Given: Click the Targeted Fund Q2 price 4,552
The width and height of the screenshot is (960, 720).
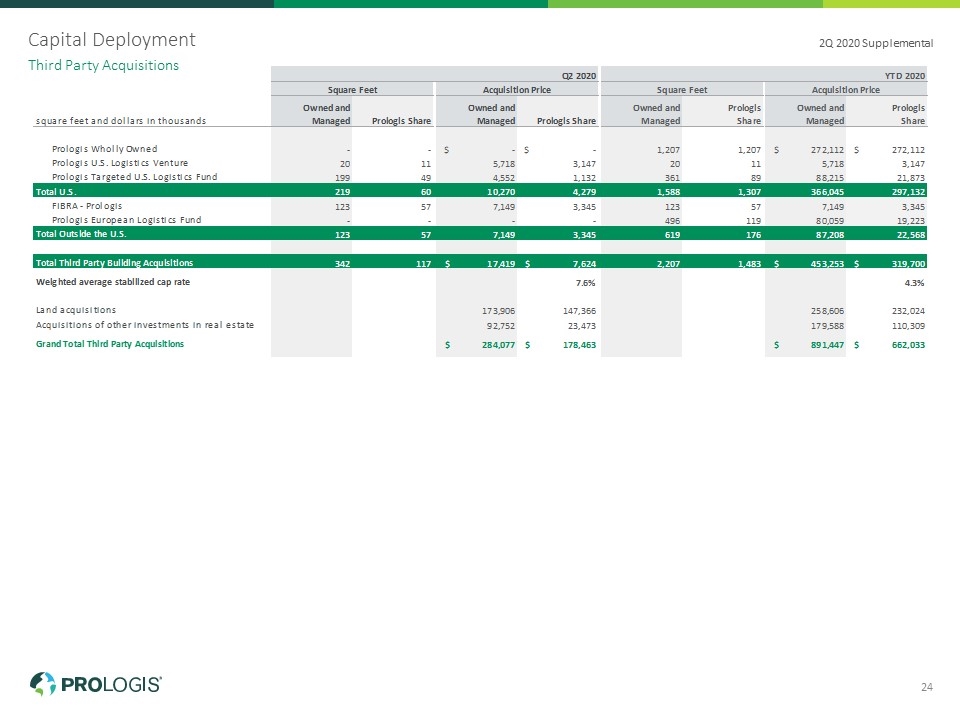Looking at the screenshot, I should tap(503, 178).
